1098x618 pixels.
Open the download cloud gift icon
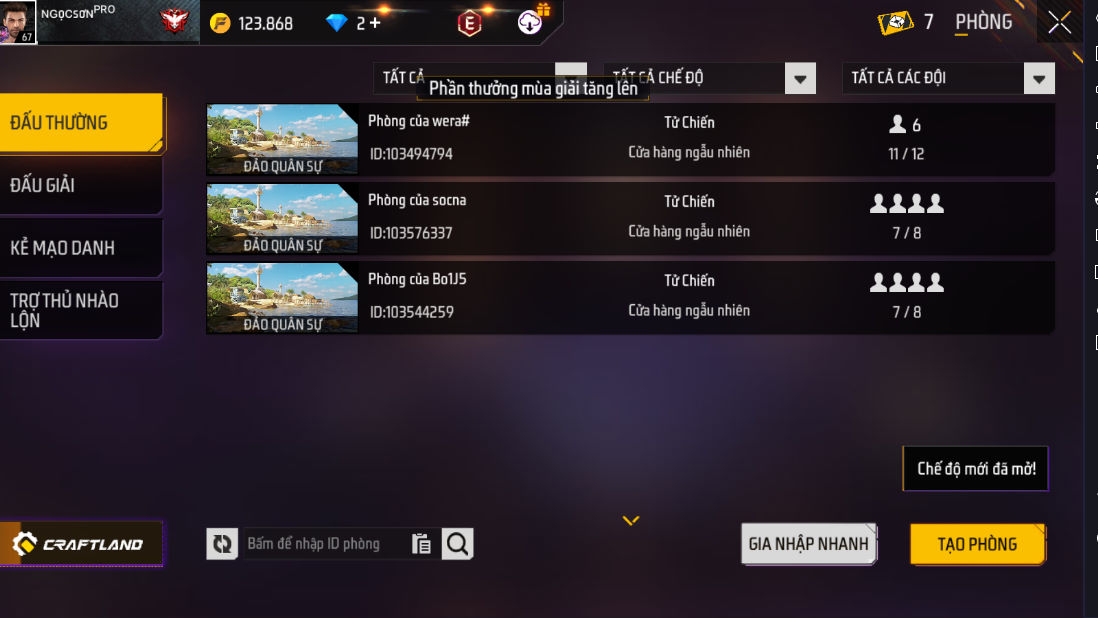tap(531, 22)
